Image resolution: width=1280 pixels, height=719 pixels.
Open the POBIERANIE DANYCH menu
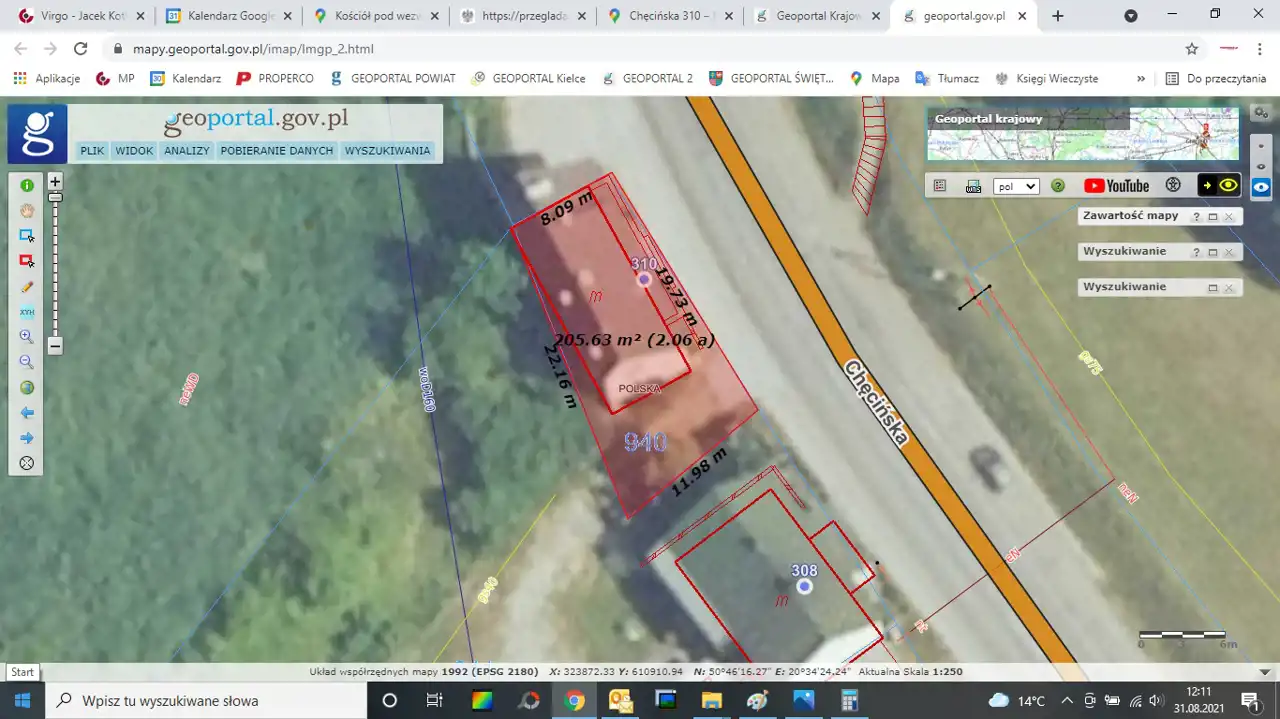click(x=276, y=151)
